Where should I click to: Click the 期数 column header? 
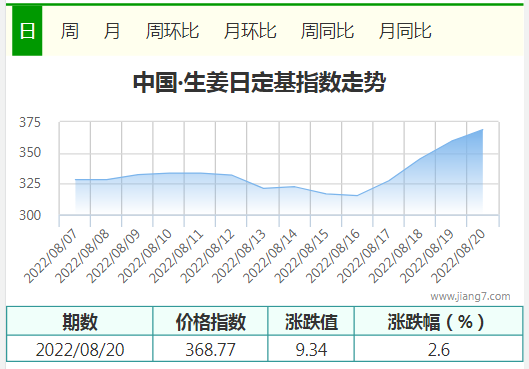(80, 321)
